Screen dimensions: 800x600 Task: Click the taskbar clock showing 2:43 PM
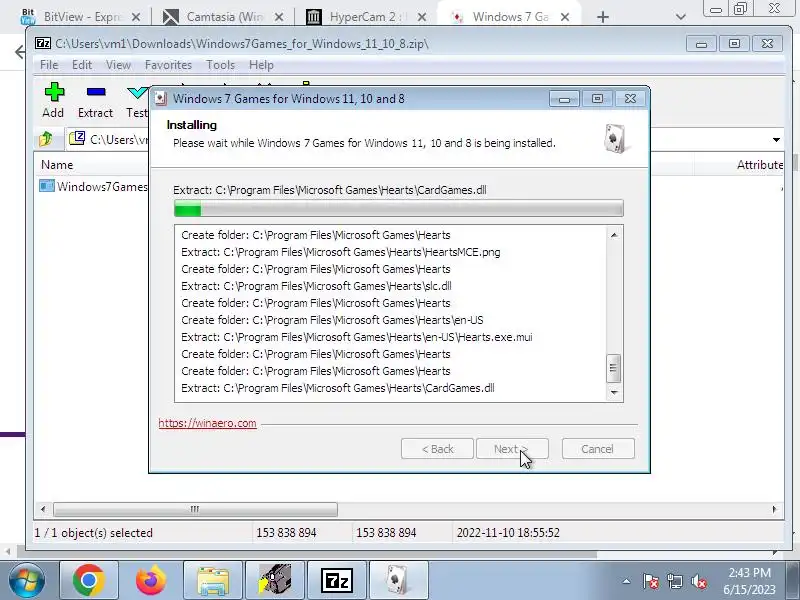pos(749,581)
